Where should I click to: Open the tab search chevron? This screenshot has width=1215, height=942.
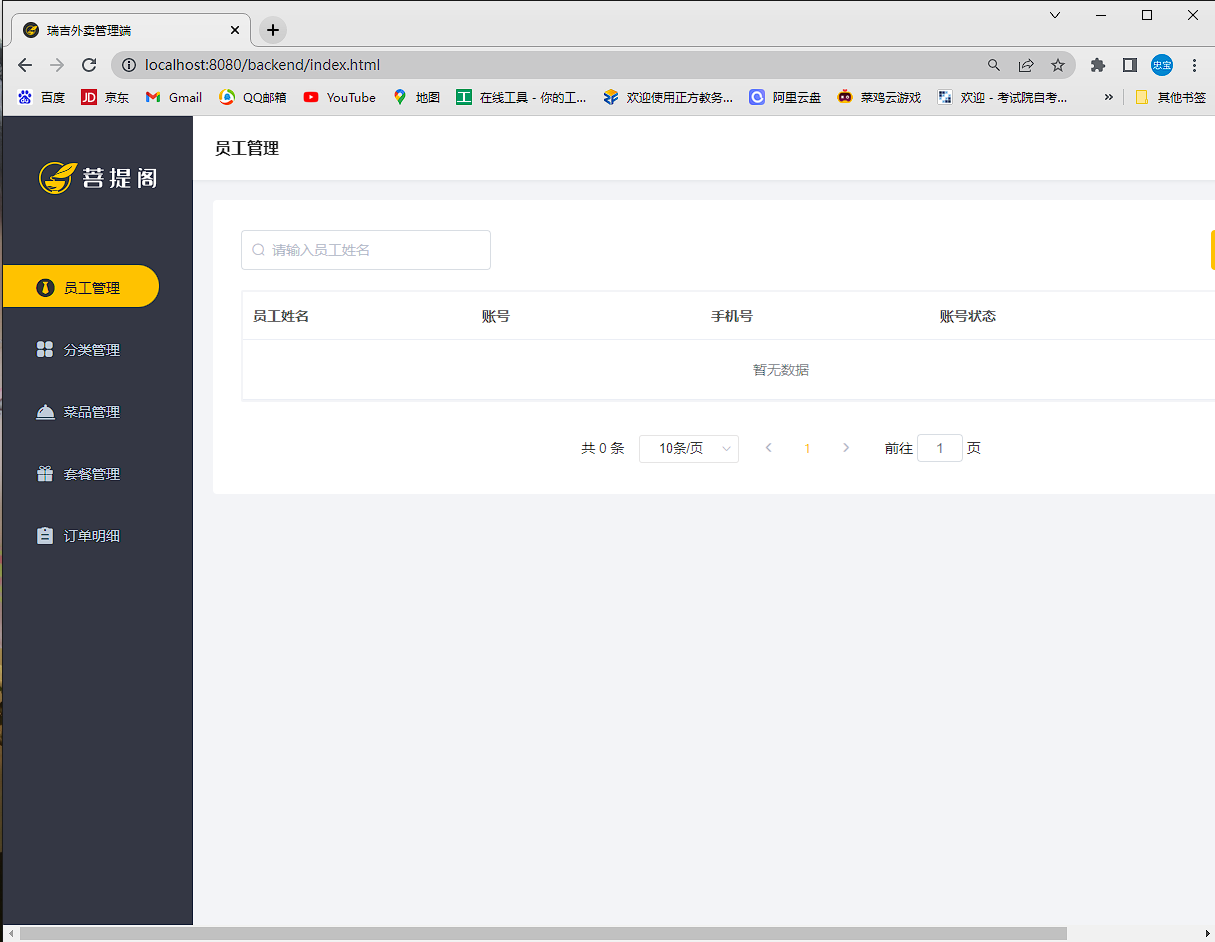pos(1055,15)
